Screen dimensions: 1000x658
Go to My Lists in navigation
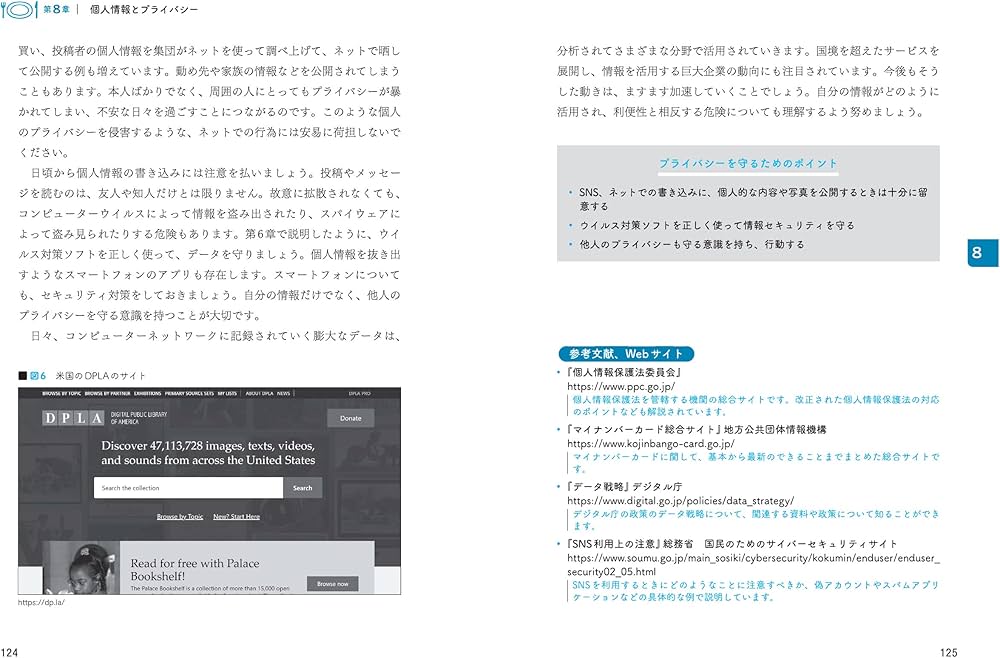pos(228,393)
